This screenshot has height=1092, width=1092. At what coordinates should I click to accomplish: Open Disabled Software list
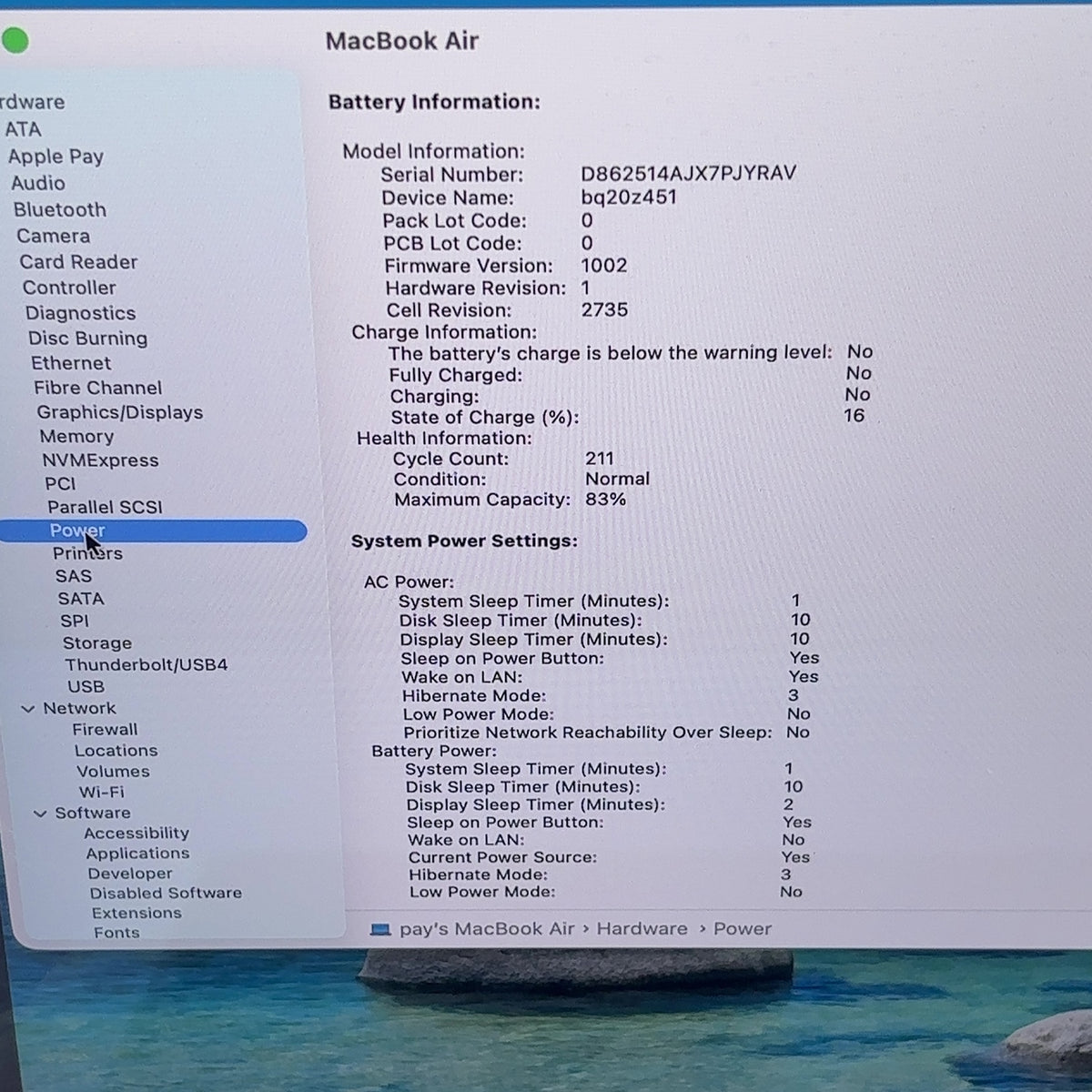166,893
